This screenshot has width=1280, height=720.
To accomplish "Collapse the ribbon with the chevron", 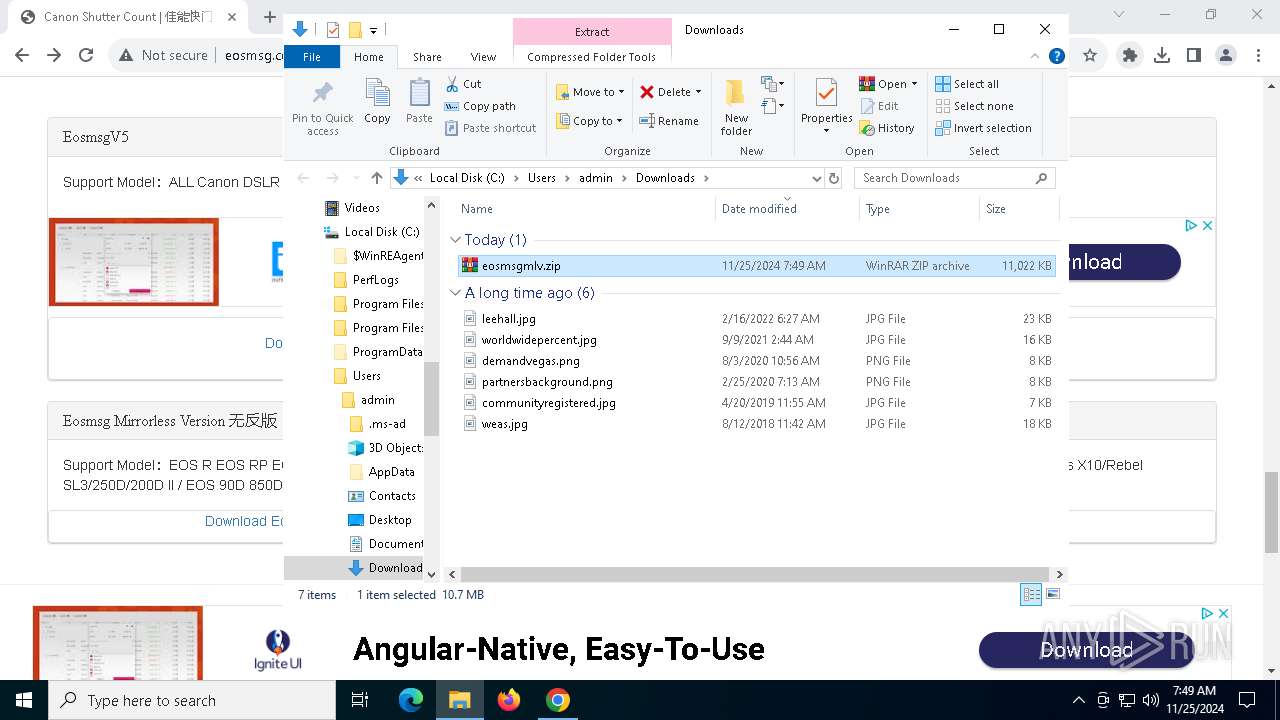I will coord(1035,57).
